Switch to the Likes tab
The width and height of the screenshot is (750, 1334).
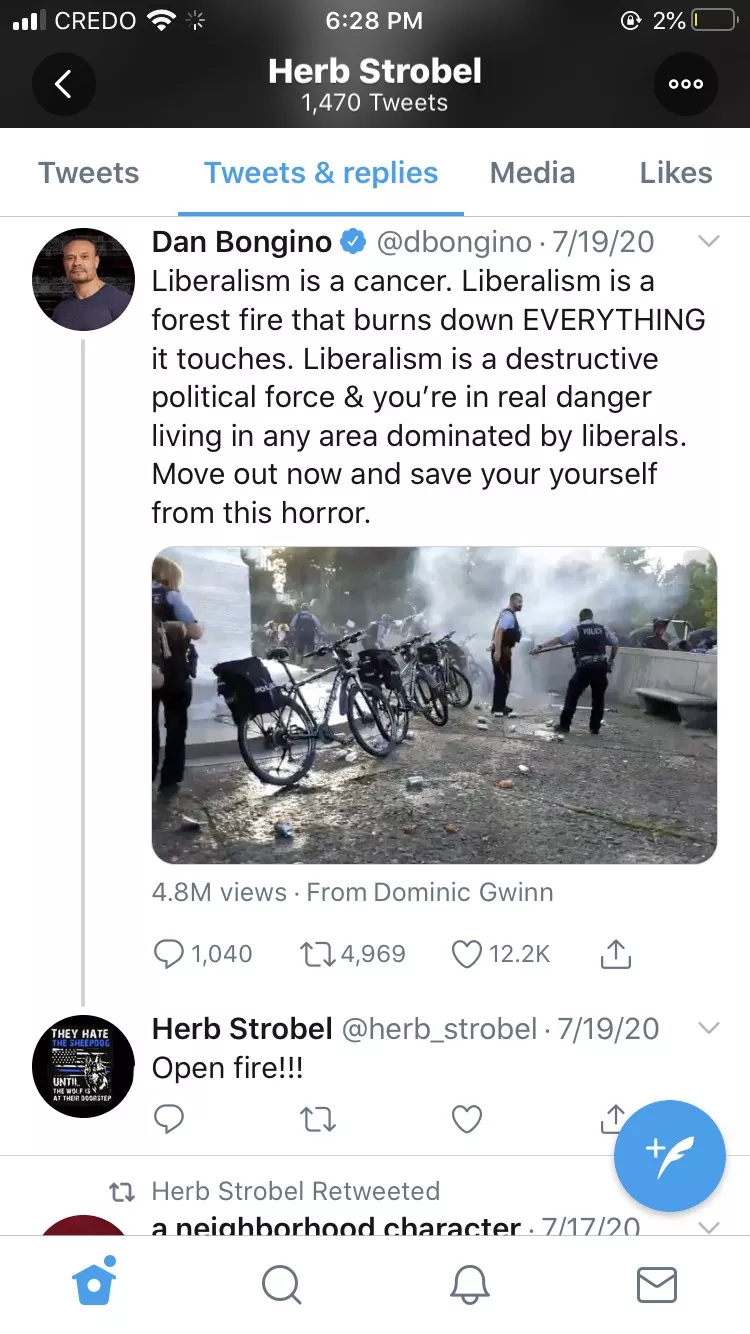coord(676,173)
